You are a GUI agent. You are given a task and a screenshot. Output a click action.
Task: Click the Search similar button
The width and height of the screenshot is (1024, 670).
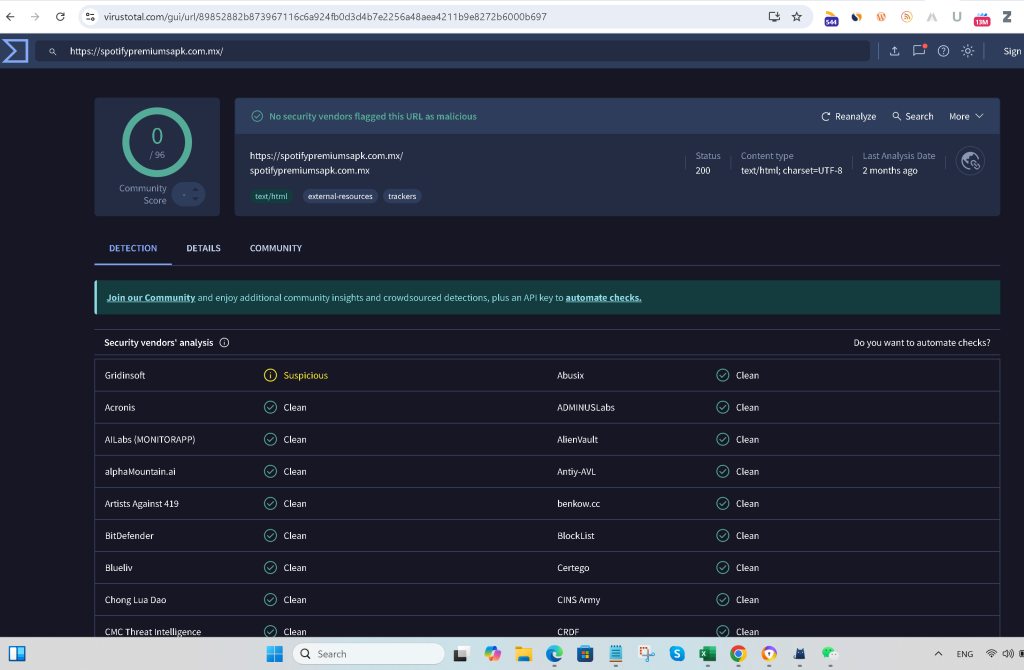point(912,116)
